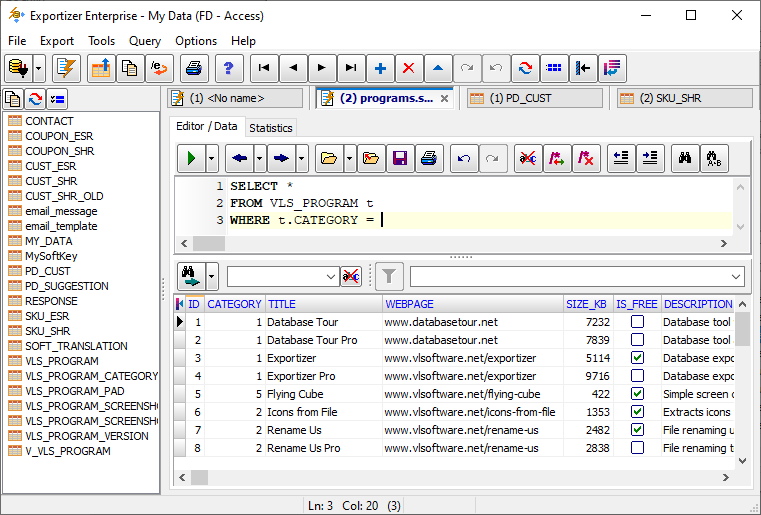
Task: Click the blue plus insert record icon
Action: [380, 68]
